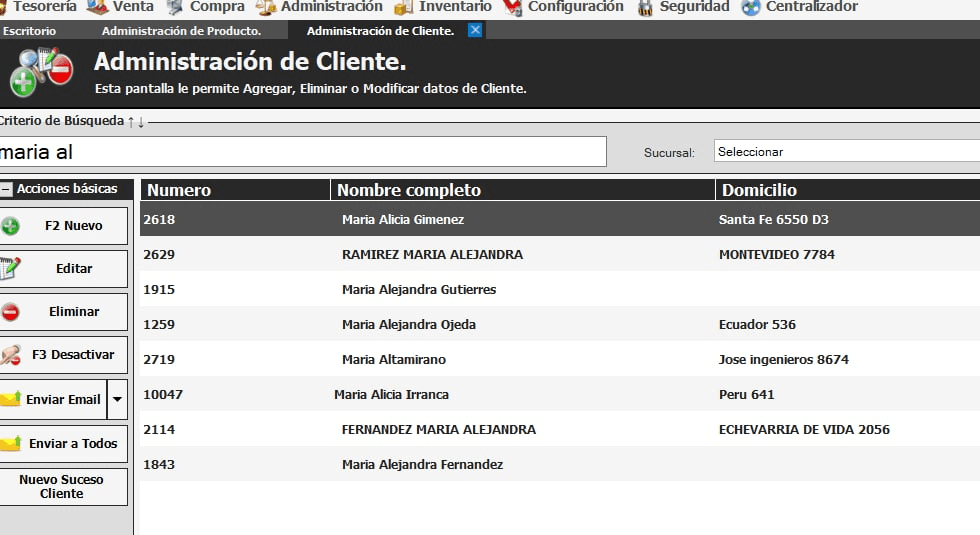Click the green plus F2 Nuevo icon
The height and width of the screenshot is (535, 980).
[10, 226]
